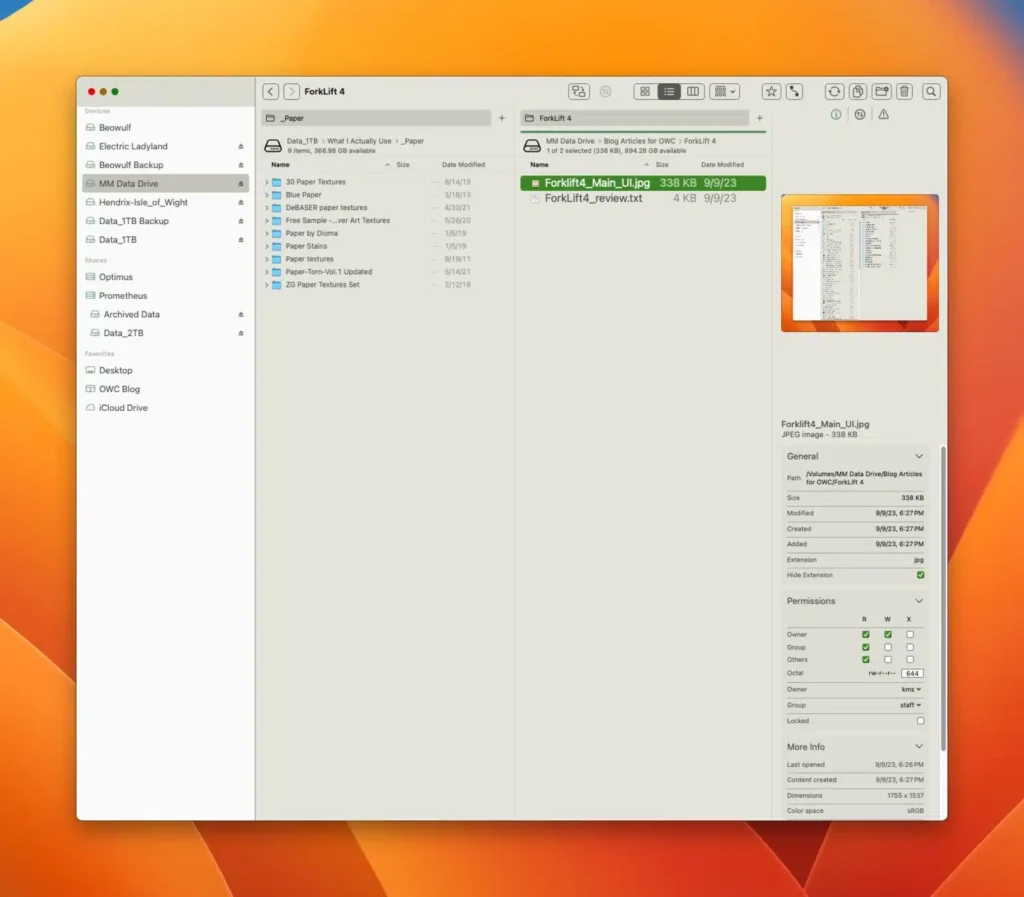The image size is (1024, 897).
Task: Create a new folder using the toolbar icon
Action: point(881,91)
